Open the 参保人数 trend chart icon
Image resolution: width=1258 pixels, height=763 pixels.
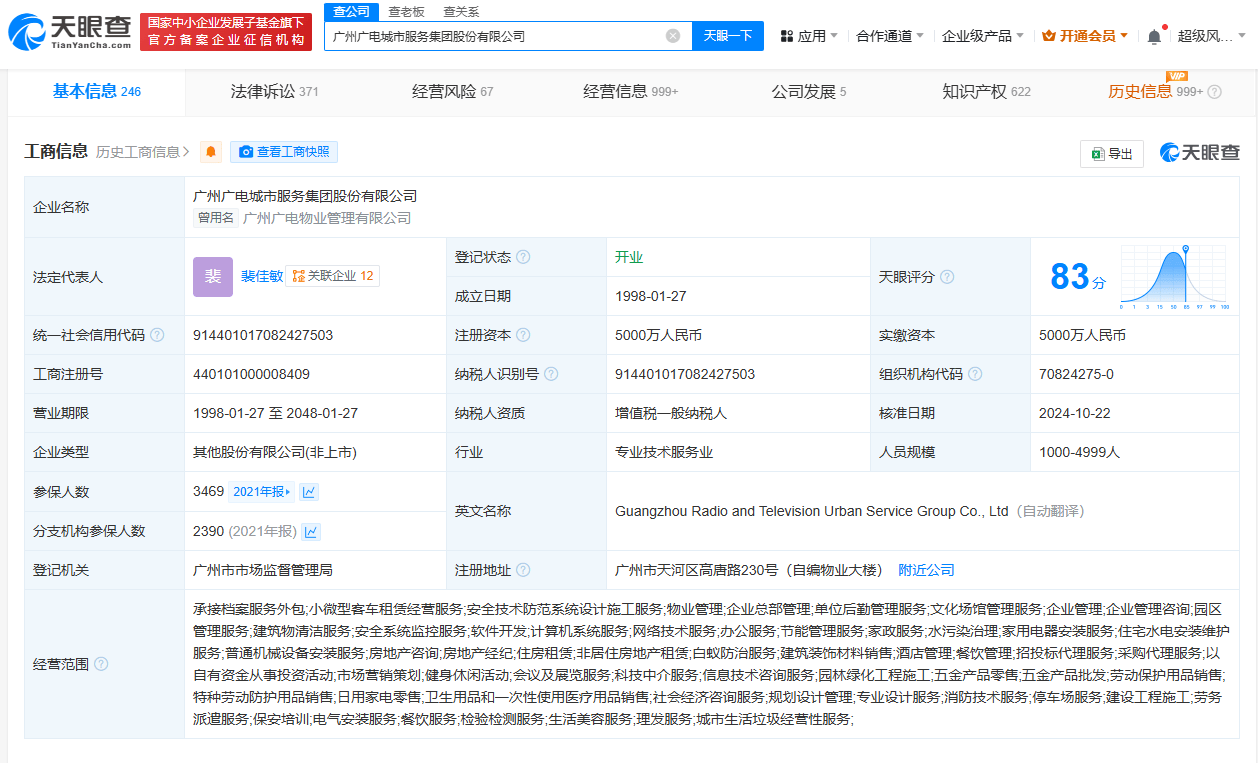coord(310,492)
